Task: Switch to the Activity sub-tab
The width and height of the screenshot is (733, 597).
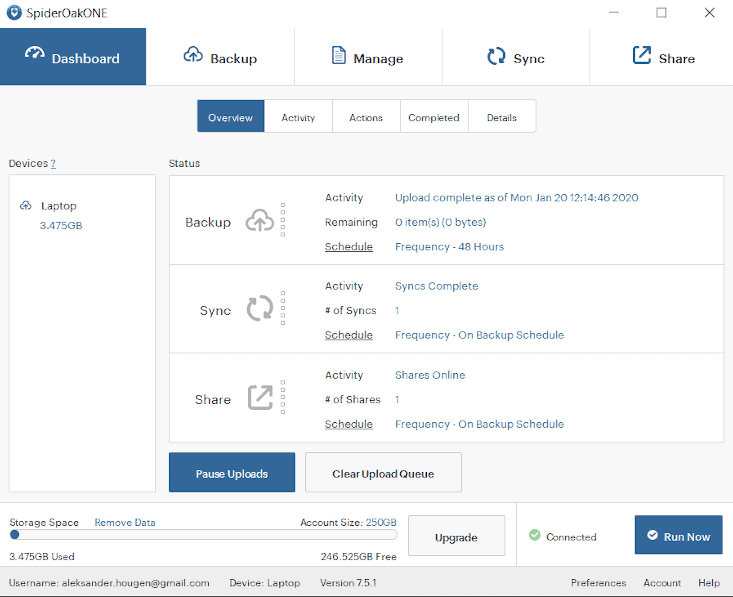Action: (298, 116)
